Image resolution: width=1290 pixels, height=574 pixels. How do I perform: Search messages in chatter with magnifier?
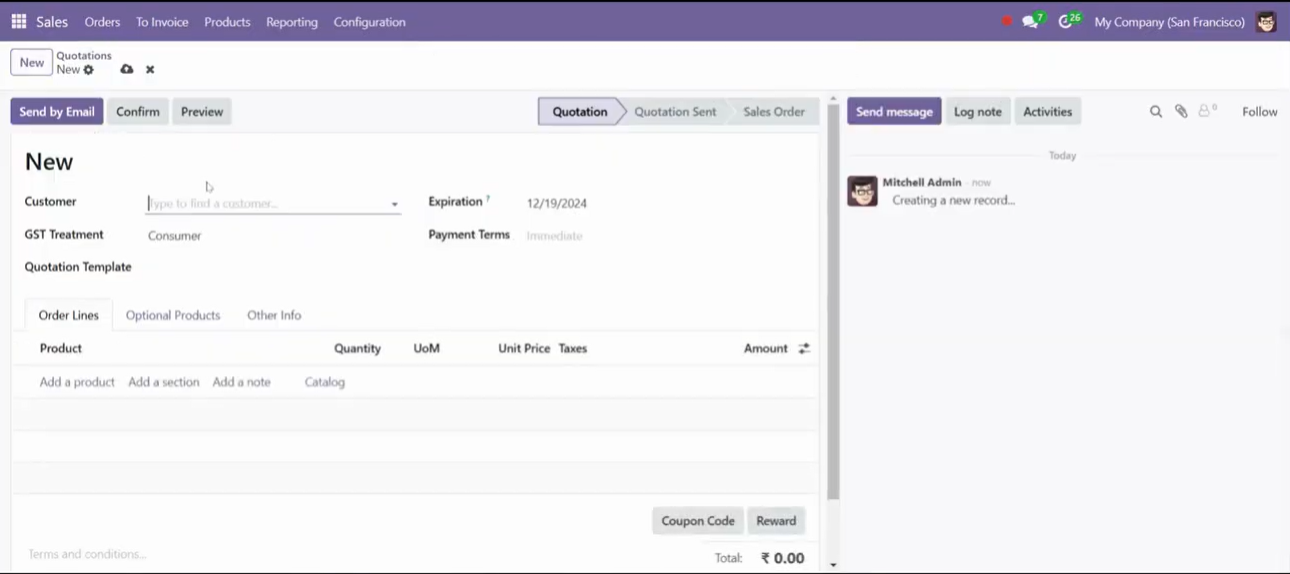(x=1156, y=112)
